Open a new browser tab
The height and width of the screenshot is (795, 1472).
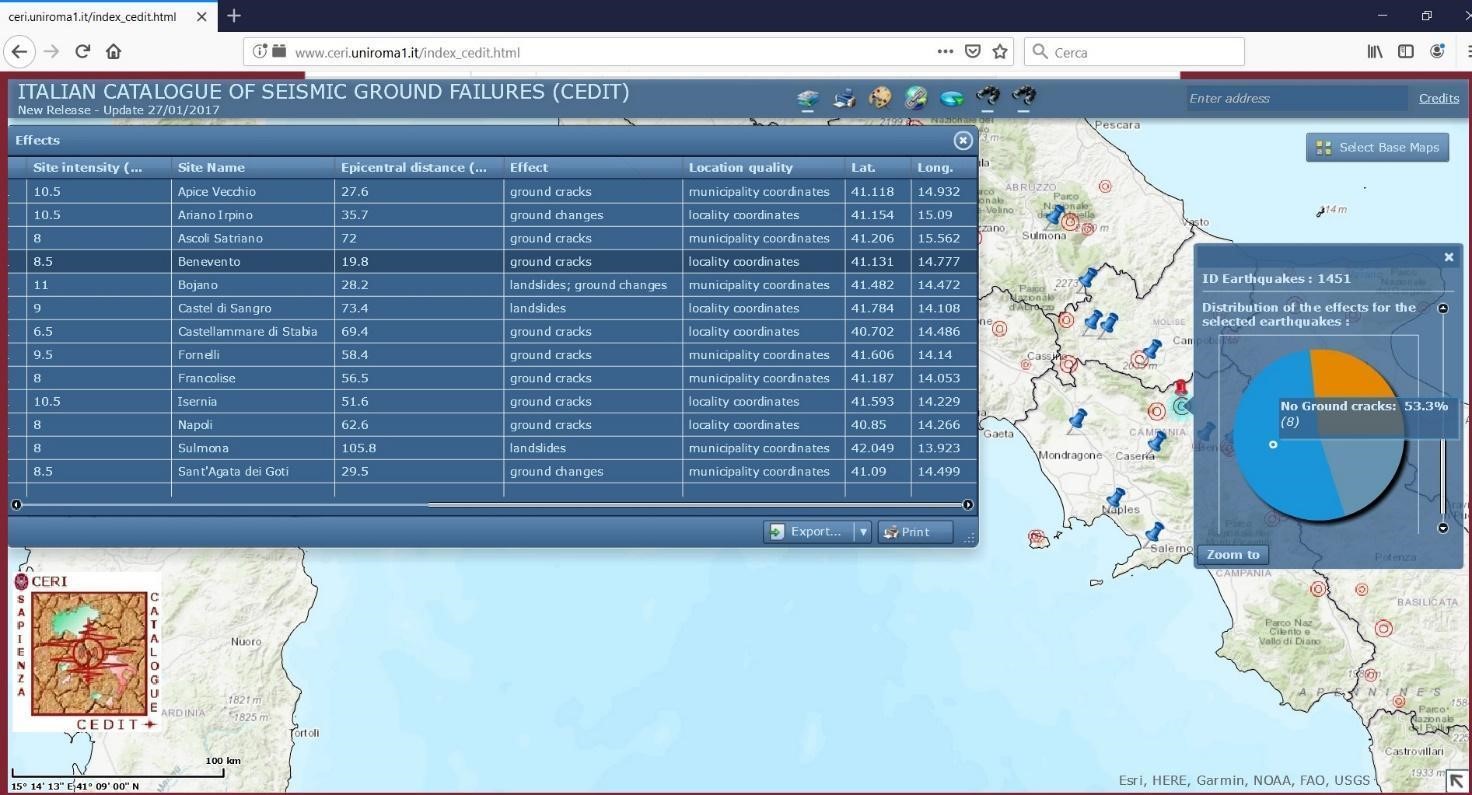234,16
